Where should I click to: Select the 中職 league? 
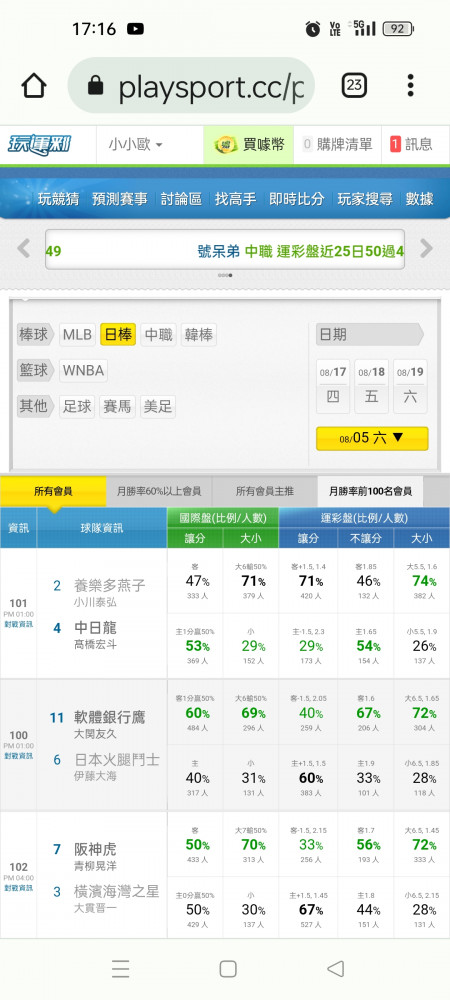coord(159,335)
